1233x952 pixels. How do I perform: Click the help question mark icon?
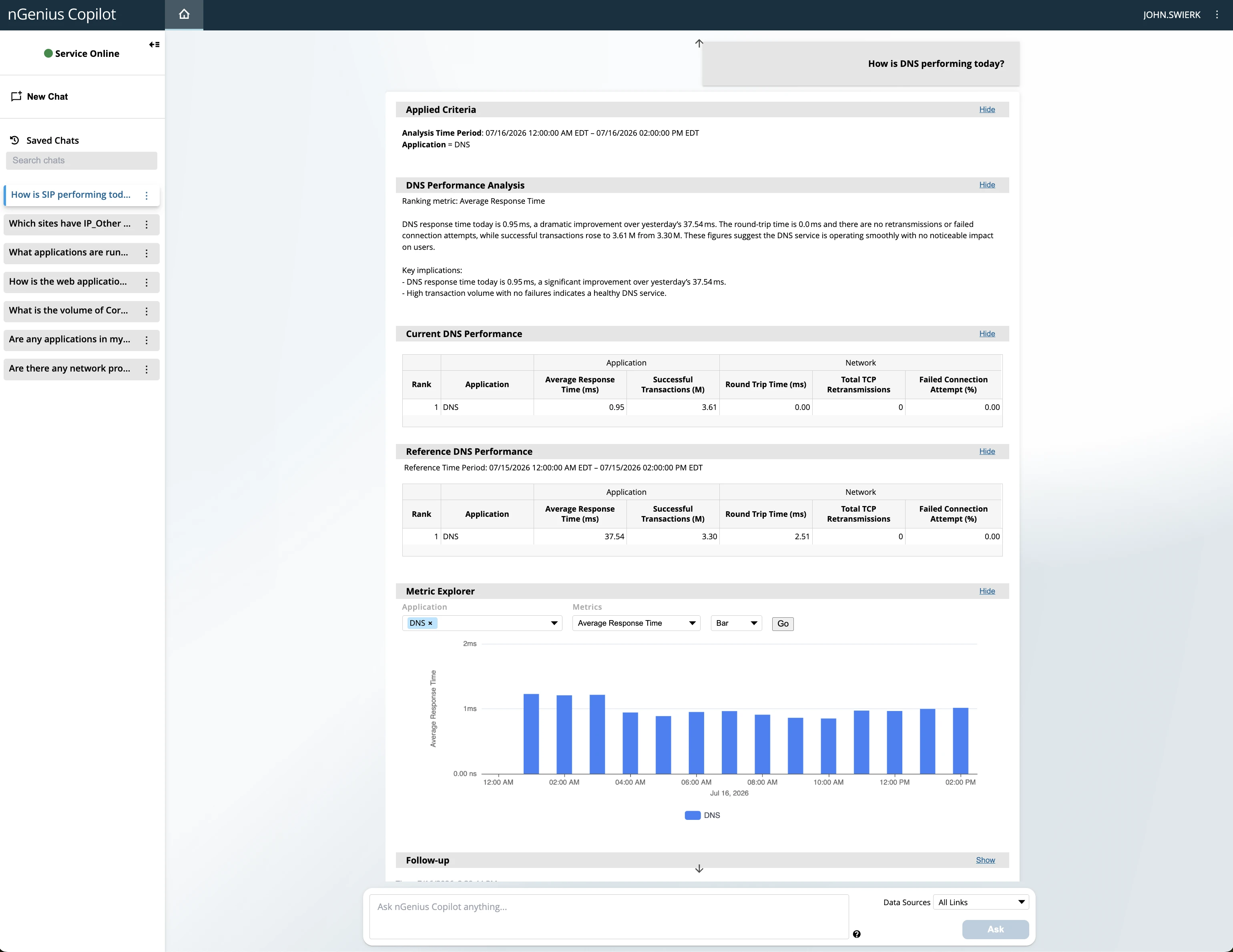[856, 934]
